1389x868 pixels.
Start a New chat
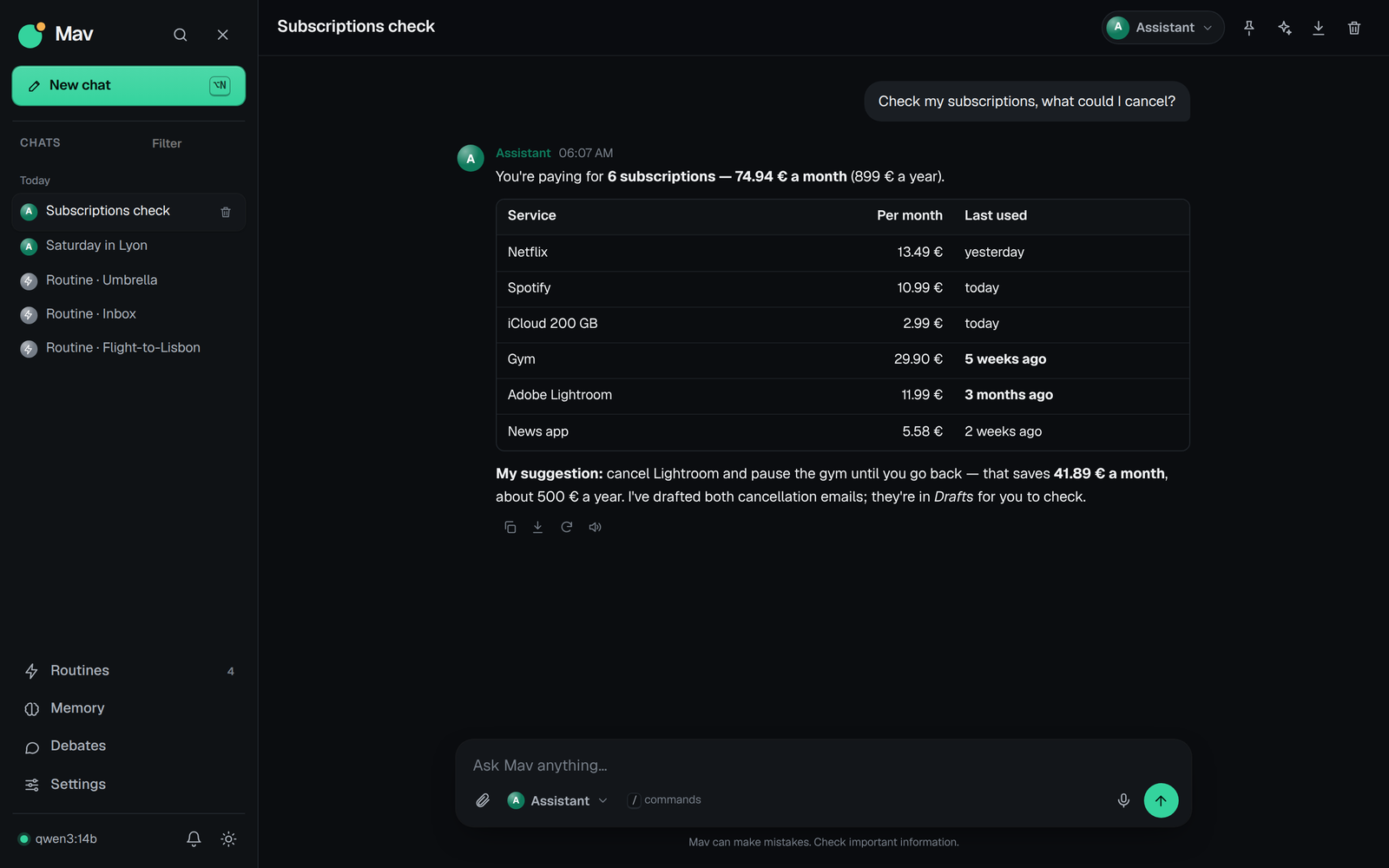(128, 85)
